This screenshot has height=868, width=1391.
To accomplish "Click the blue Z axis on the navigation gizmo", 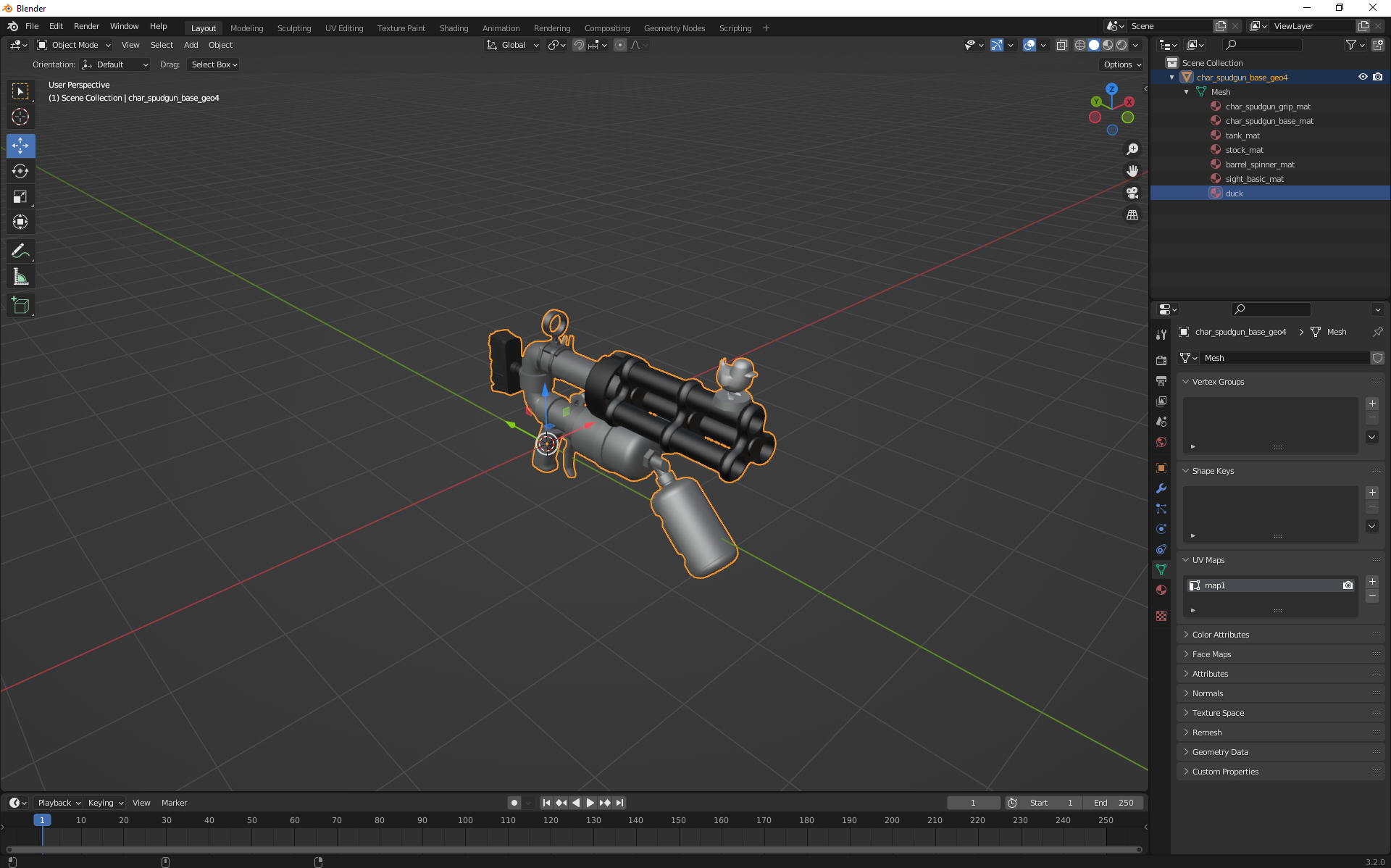I will pos(1112,89).
